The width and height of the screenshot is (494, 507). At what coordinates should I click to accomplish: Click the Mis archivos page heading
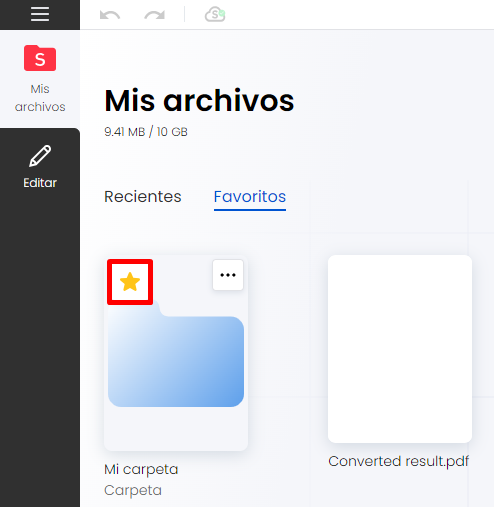(199, 101)
